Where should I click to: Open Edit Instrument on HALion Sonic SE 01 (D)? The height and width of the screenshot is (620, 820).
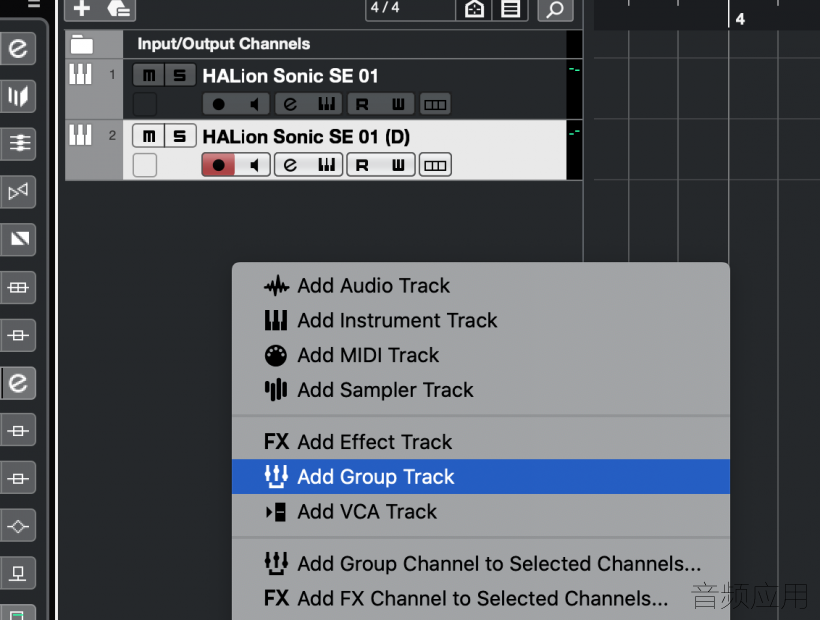point(326,165)
